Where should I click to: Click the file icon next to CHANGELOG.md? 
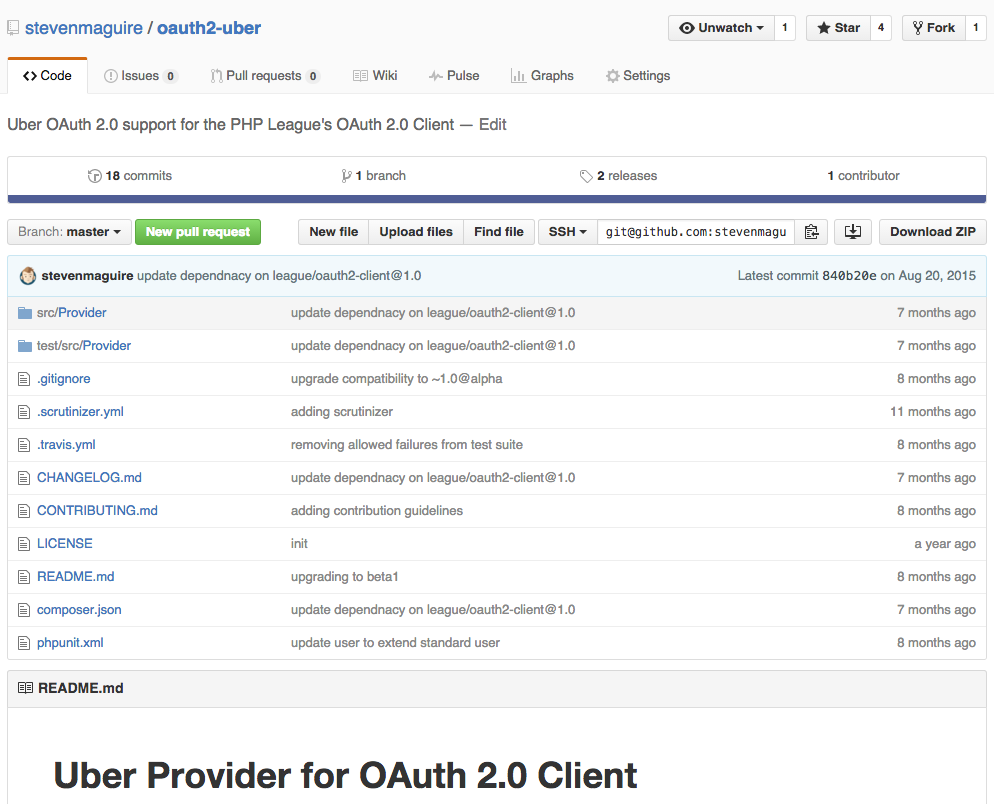(24, 478)
